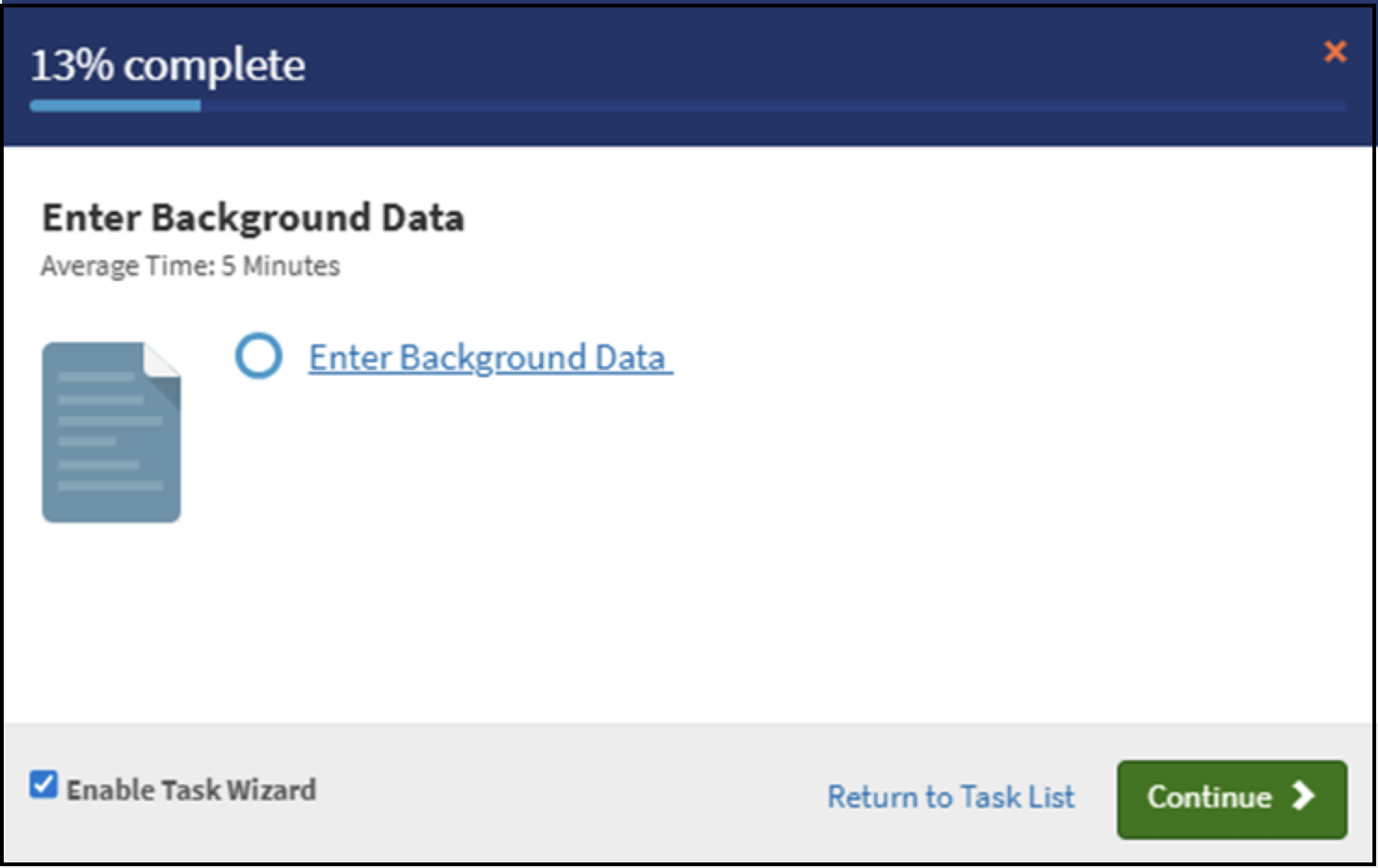Select the empty circle status indicator
The image size is (1378, 868).
pos(258,356)
